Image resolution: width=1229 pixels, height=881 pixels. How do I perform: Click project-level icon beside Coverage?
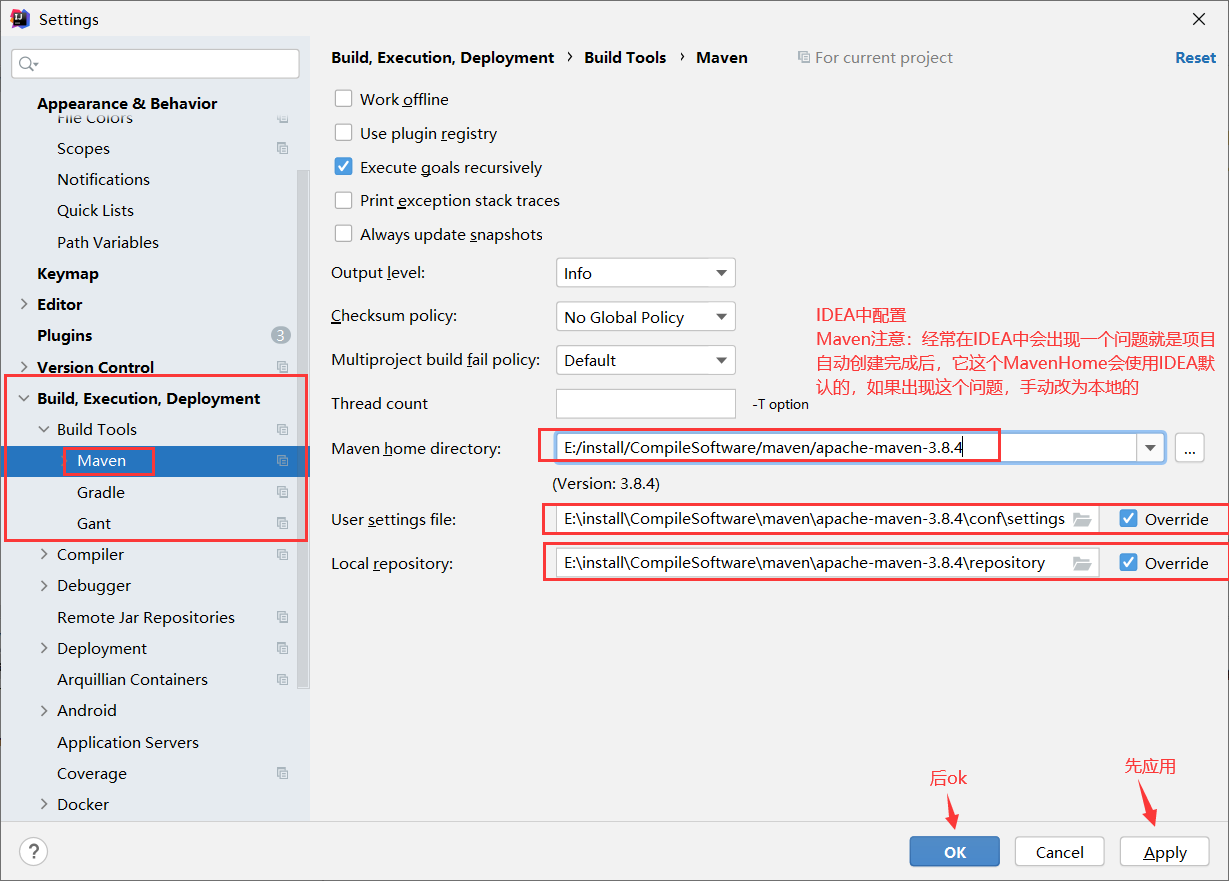[x=282, y=773]
